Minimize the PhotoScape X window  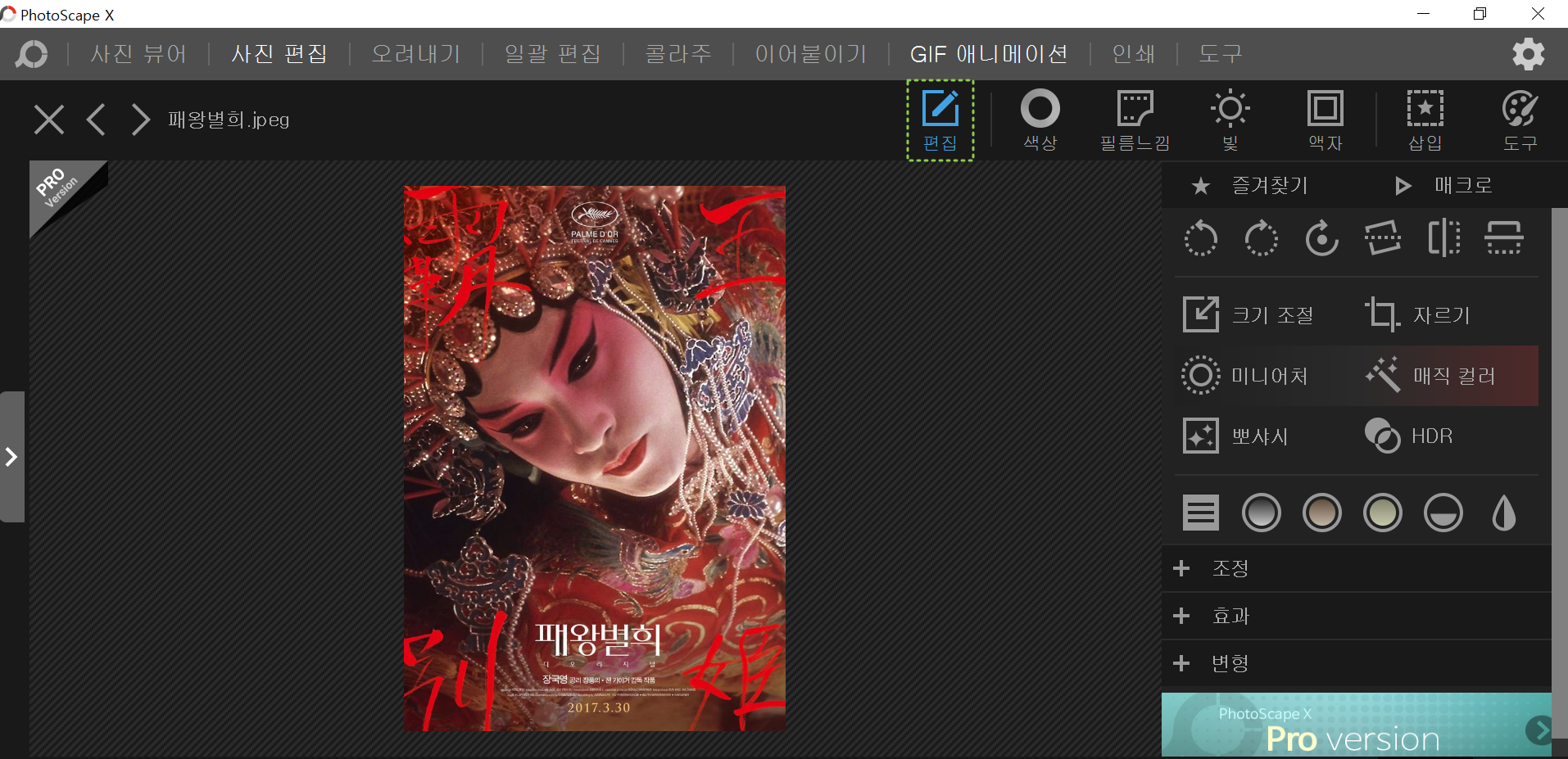pos(1424,14)
